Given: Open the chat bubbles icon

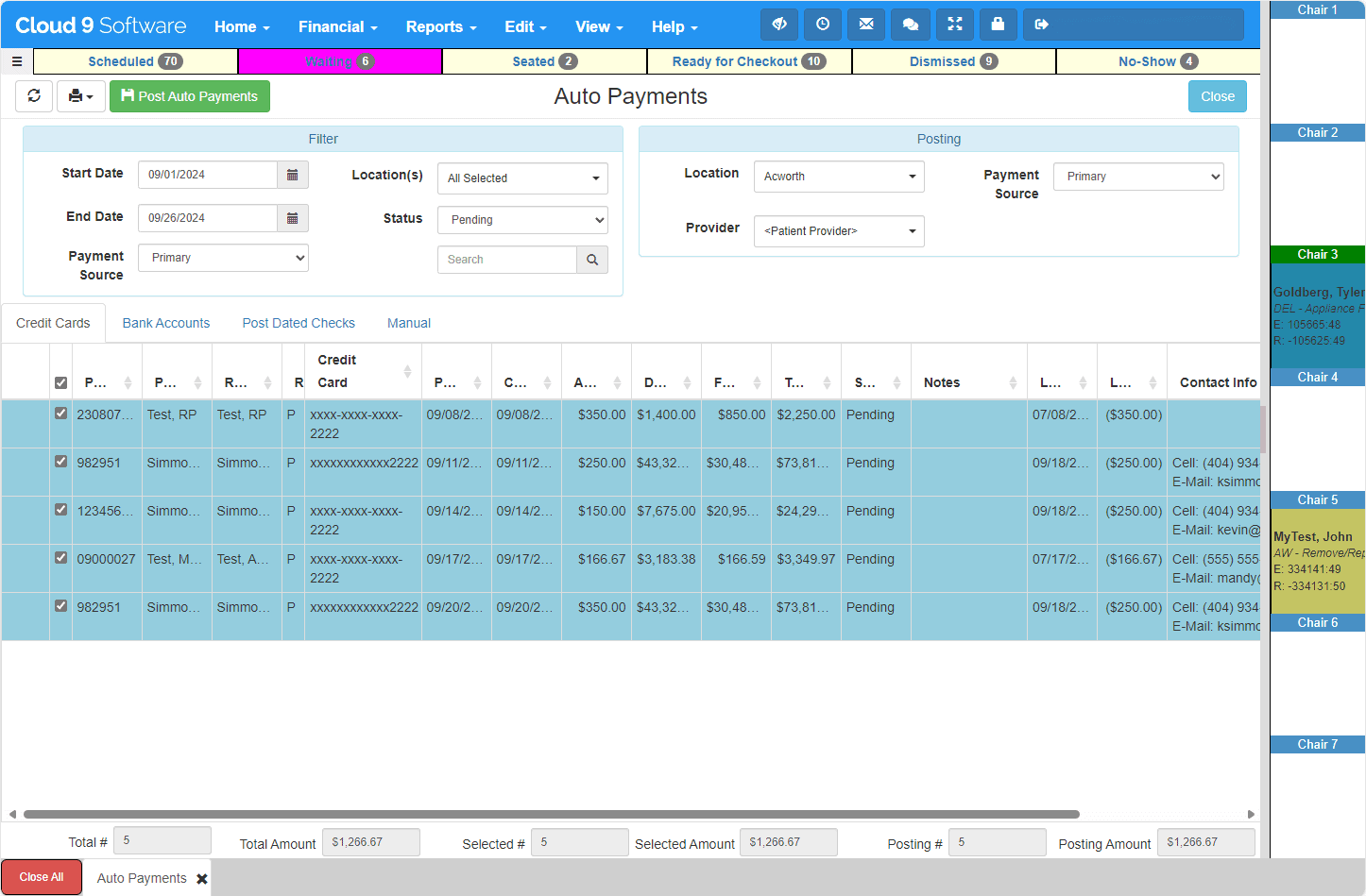Looking at the screenshot, I should click(x=911, y=25).
